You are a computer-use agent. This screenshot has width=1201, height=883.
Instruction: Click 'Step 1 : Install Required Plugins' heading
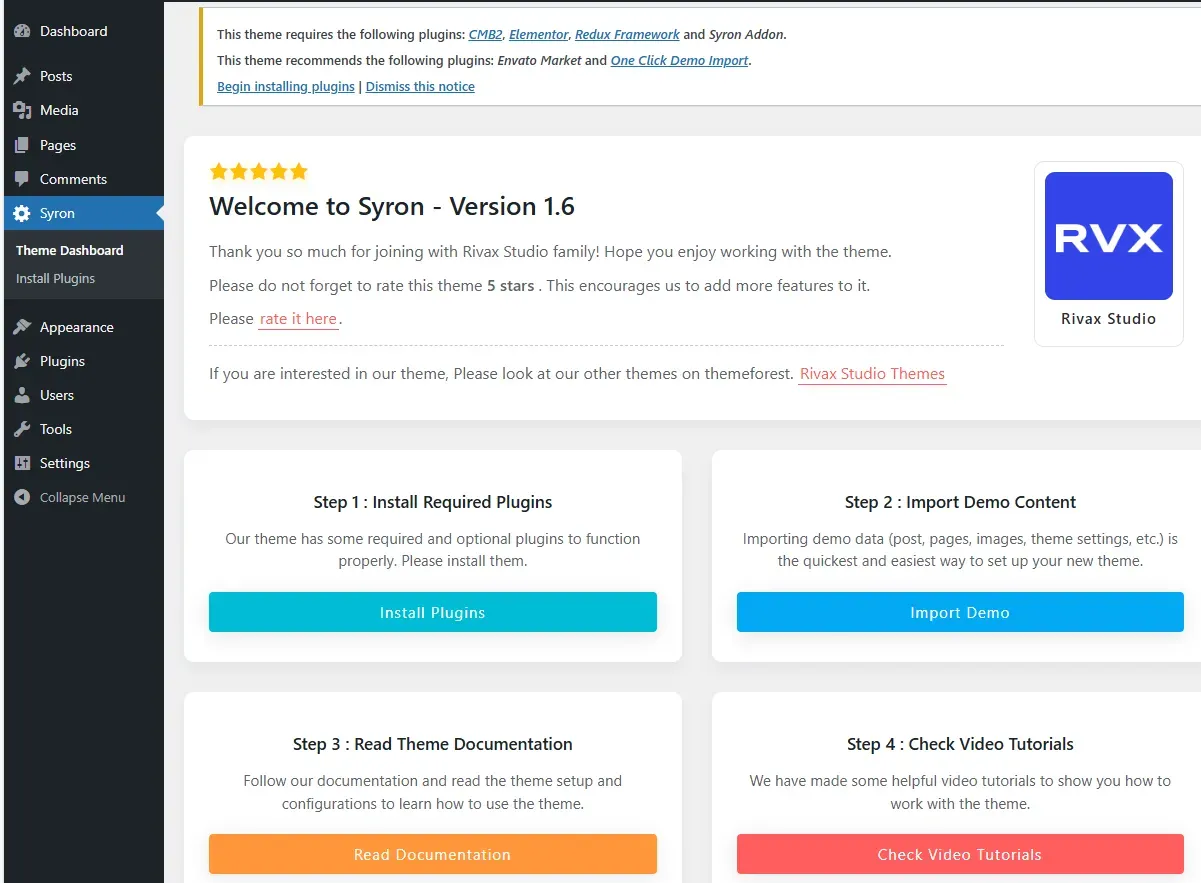[x=433, y=502]
